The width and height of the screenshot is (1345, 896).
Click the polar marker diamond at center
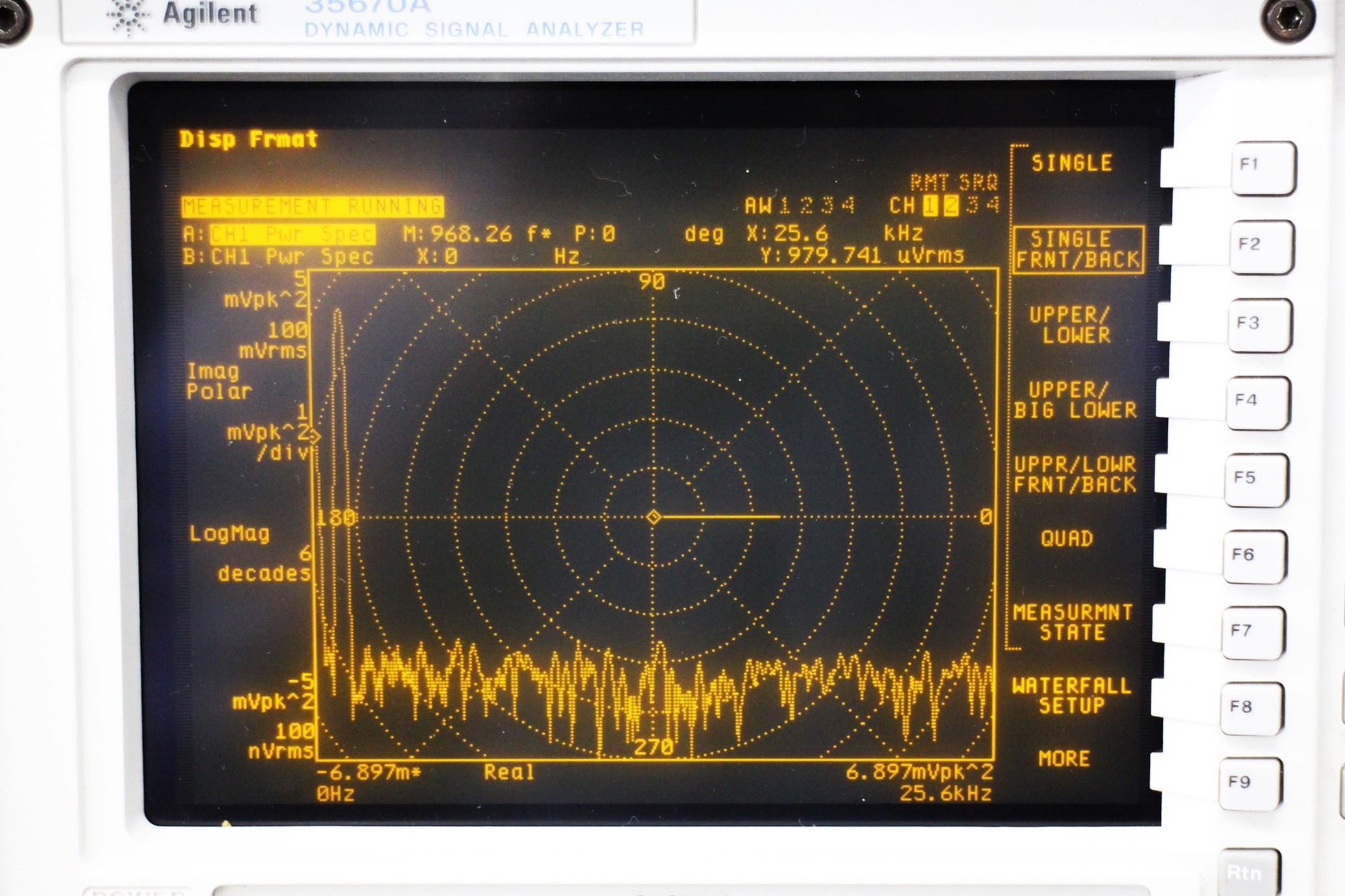point(654,517)
